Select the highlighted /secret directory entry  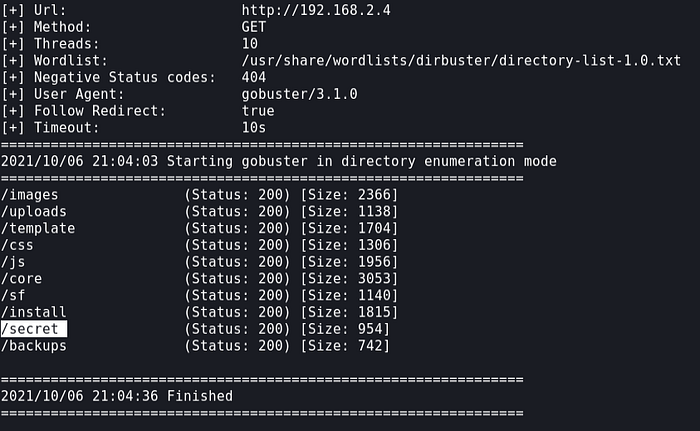34,329
